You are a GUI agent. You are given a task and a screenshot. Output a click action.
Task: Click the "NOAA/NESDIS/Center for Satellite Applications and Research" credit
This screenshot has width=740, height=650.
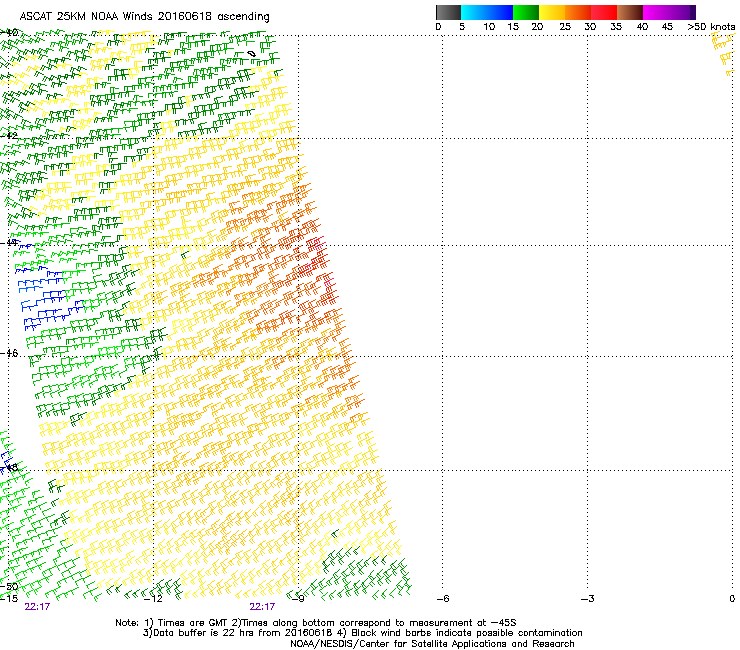coord(432,644)
